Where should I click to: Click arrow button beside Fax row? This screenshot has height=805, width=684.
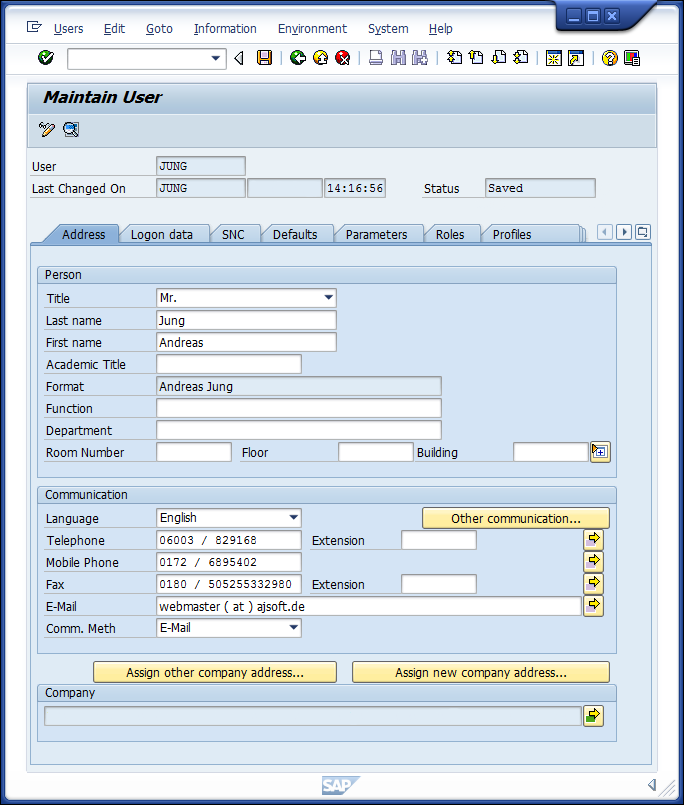click(x=594, y=583)
